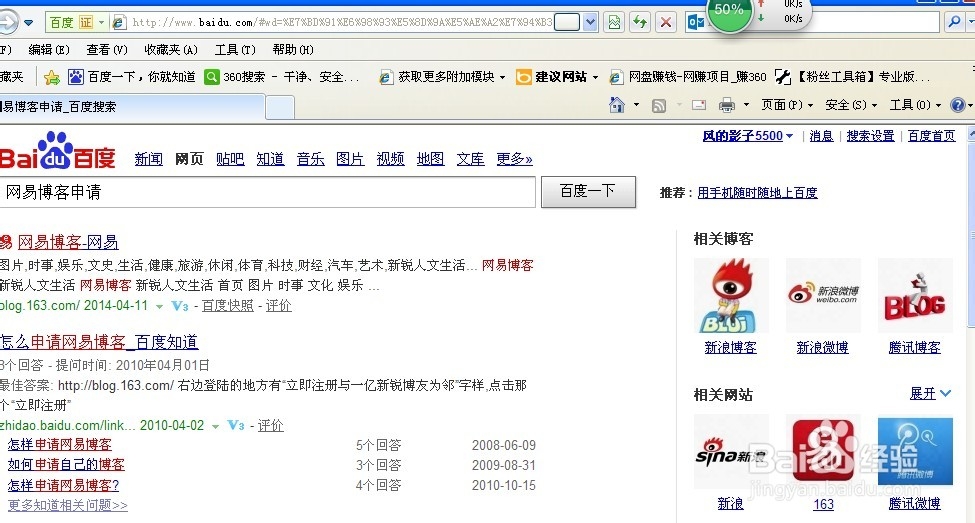This screenshot has width=975, height=523.
Task: Click 更多知道相关问题>> link
Action: (x=68, y=505)
